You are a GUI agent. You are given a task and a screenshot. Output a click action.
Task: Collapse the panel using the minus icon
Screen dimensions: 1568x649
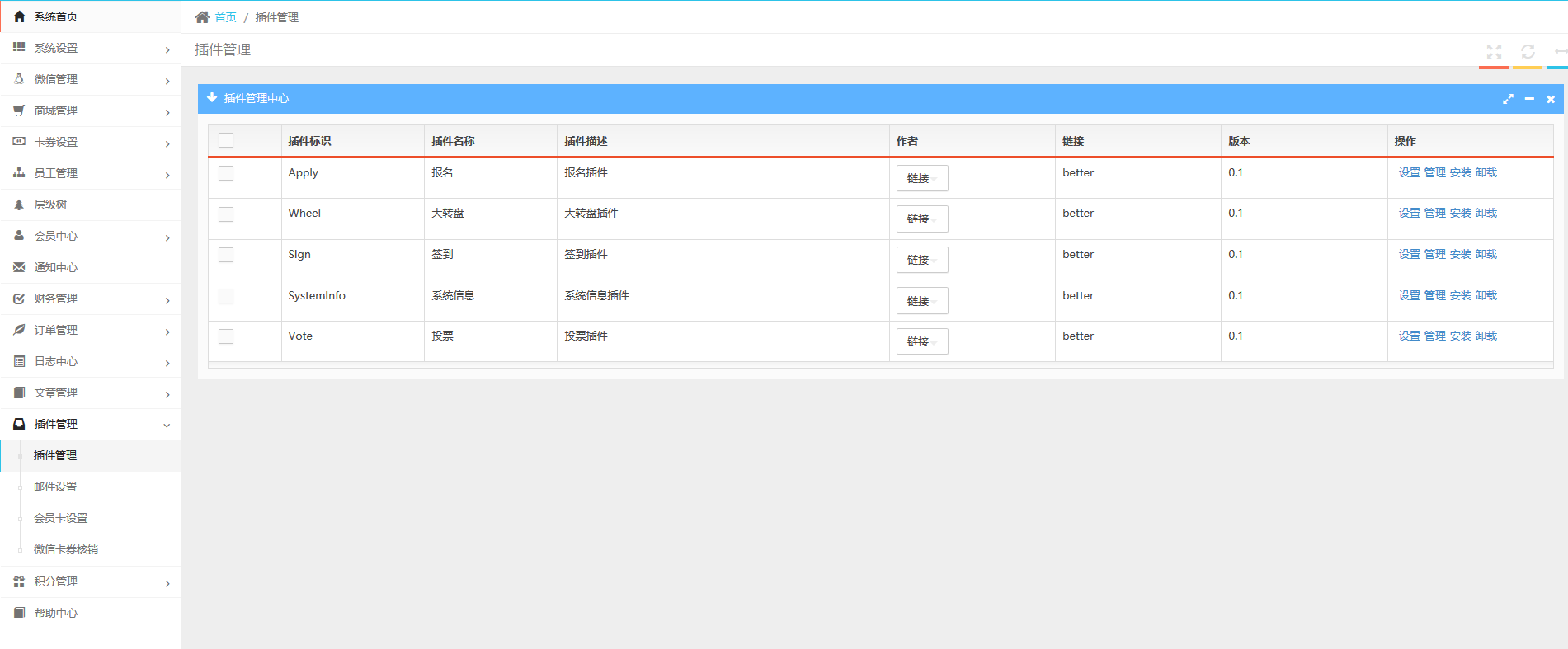1529,99
